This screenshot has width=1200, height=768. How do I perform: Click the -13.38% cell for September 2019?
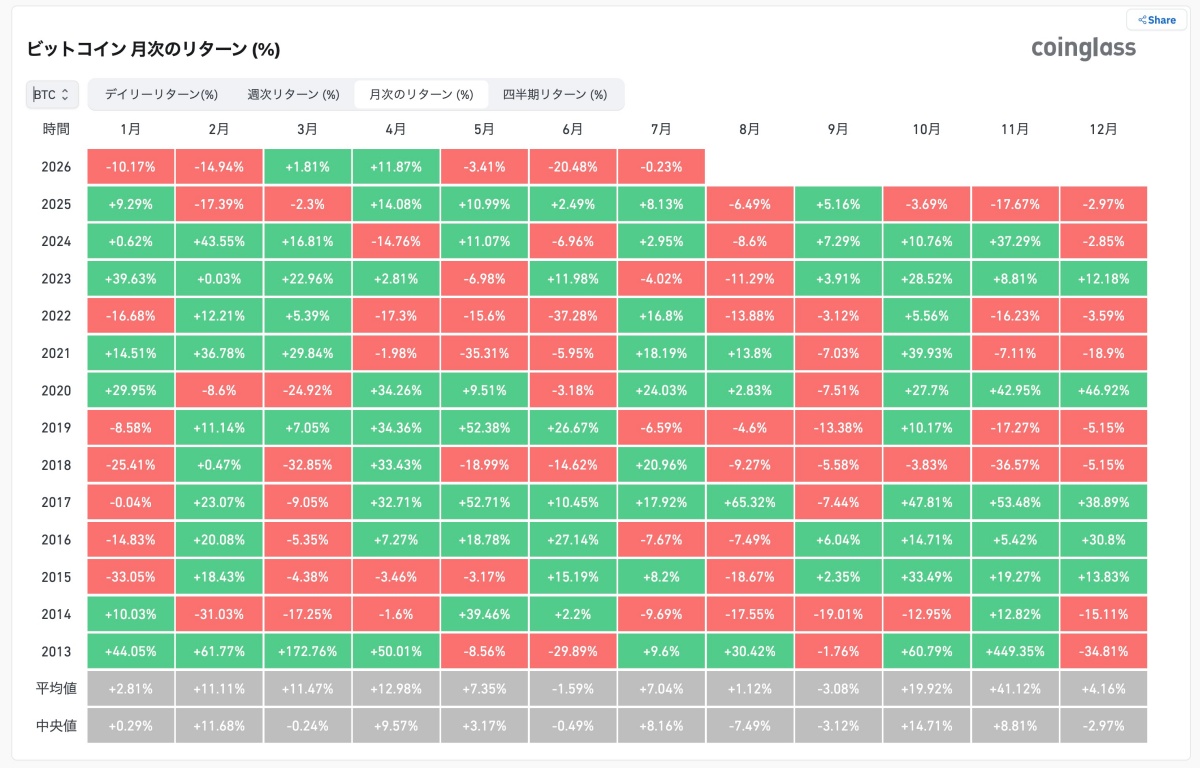click(x=838, y=428)
